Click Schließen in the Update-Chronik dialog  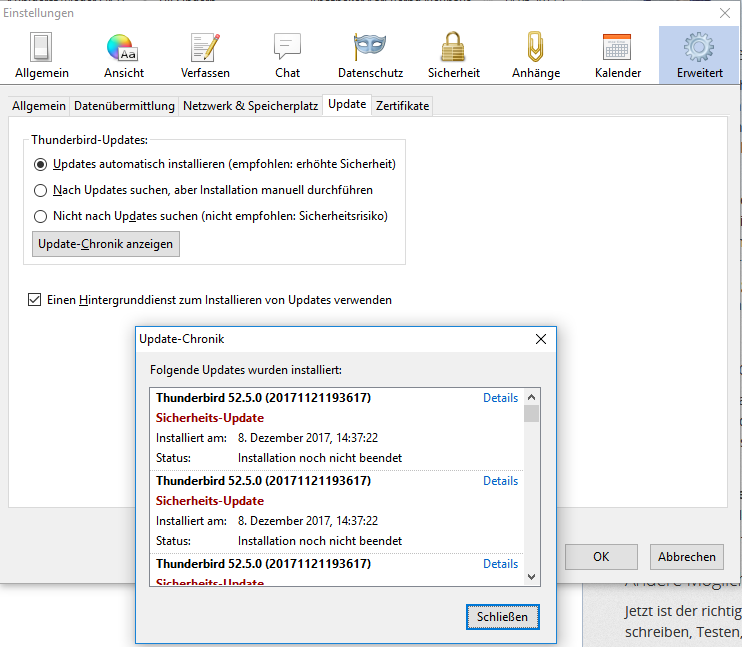point(502,617)
